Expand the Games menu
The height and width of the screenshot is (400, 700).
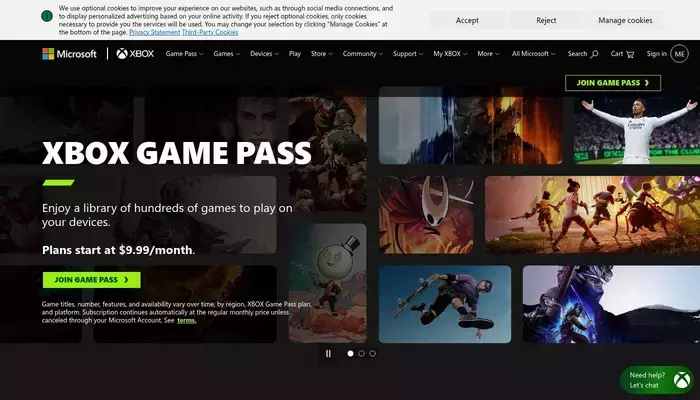coord(226,54)
